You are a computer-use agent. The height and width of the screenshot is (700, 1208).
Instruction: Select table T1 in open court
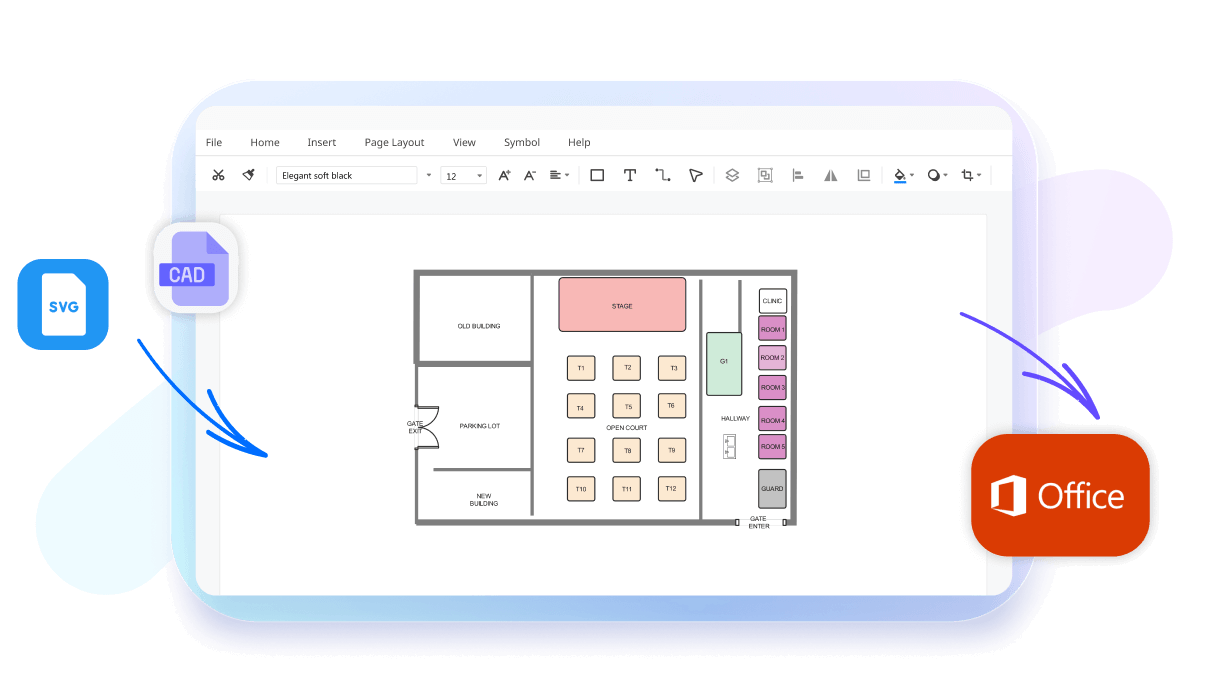click(x=581, y=368)
